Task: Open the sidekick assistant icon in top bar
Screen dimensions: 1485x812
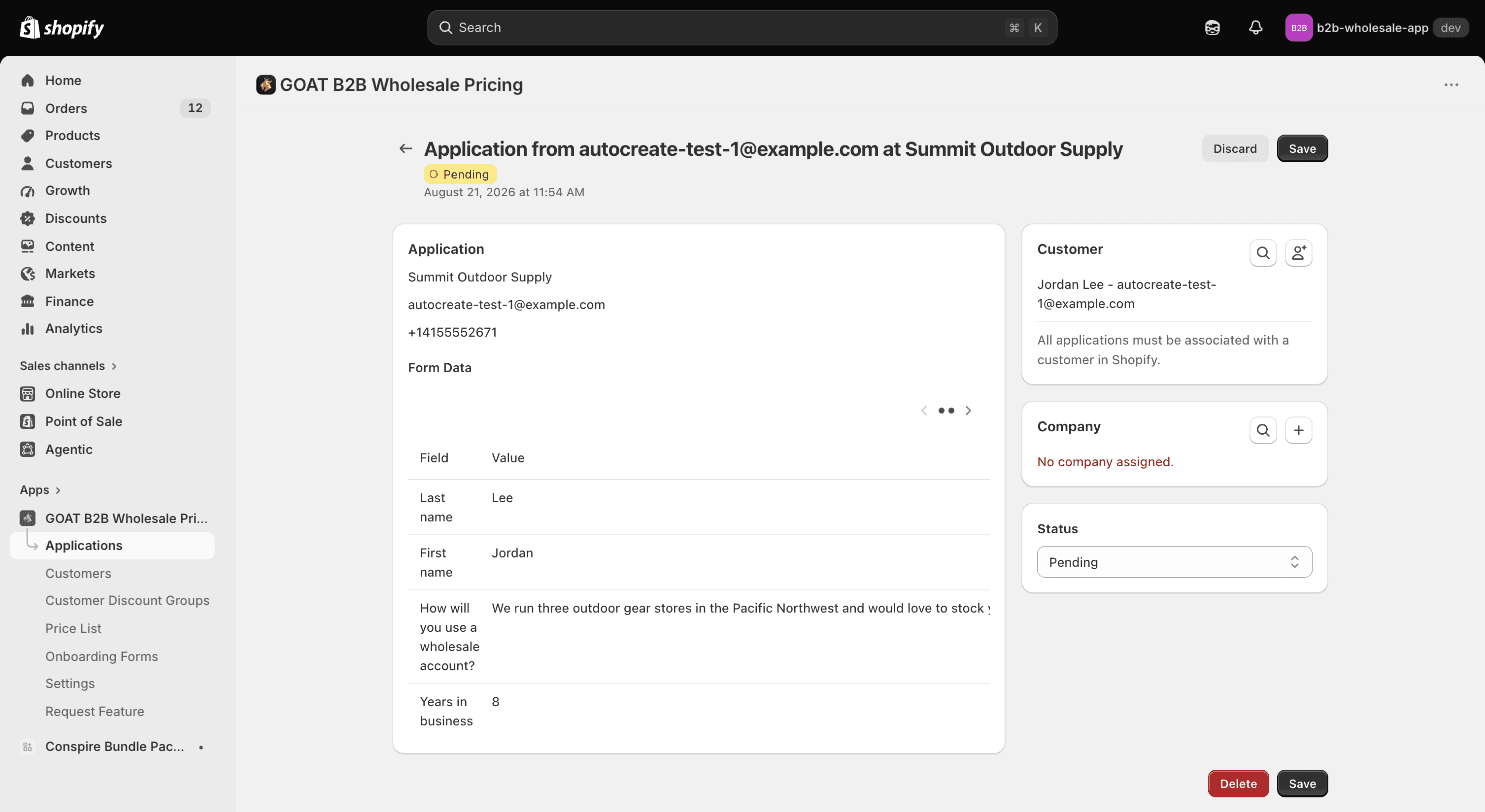Action: pos(1212,28)
